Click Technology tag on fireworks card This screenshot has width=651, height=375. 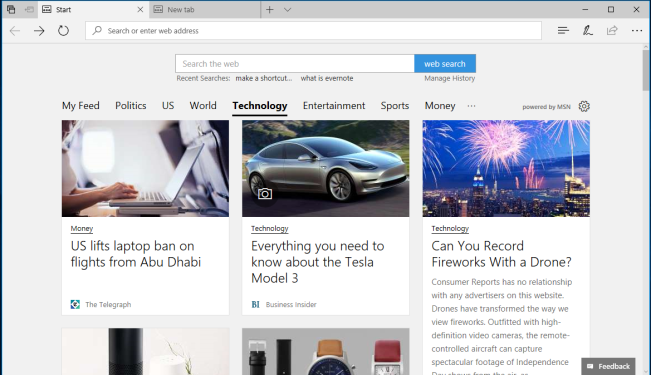450,228
